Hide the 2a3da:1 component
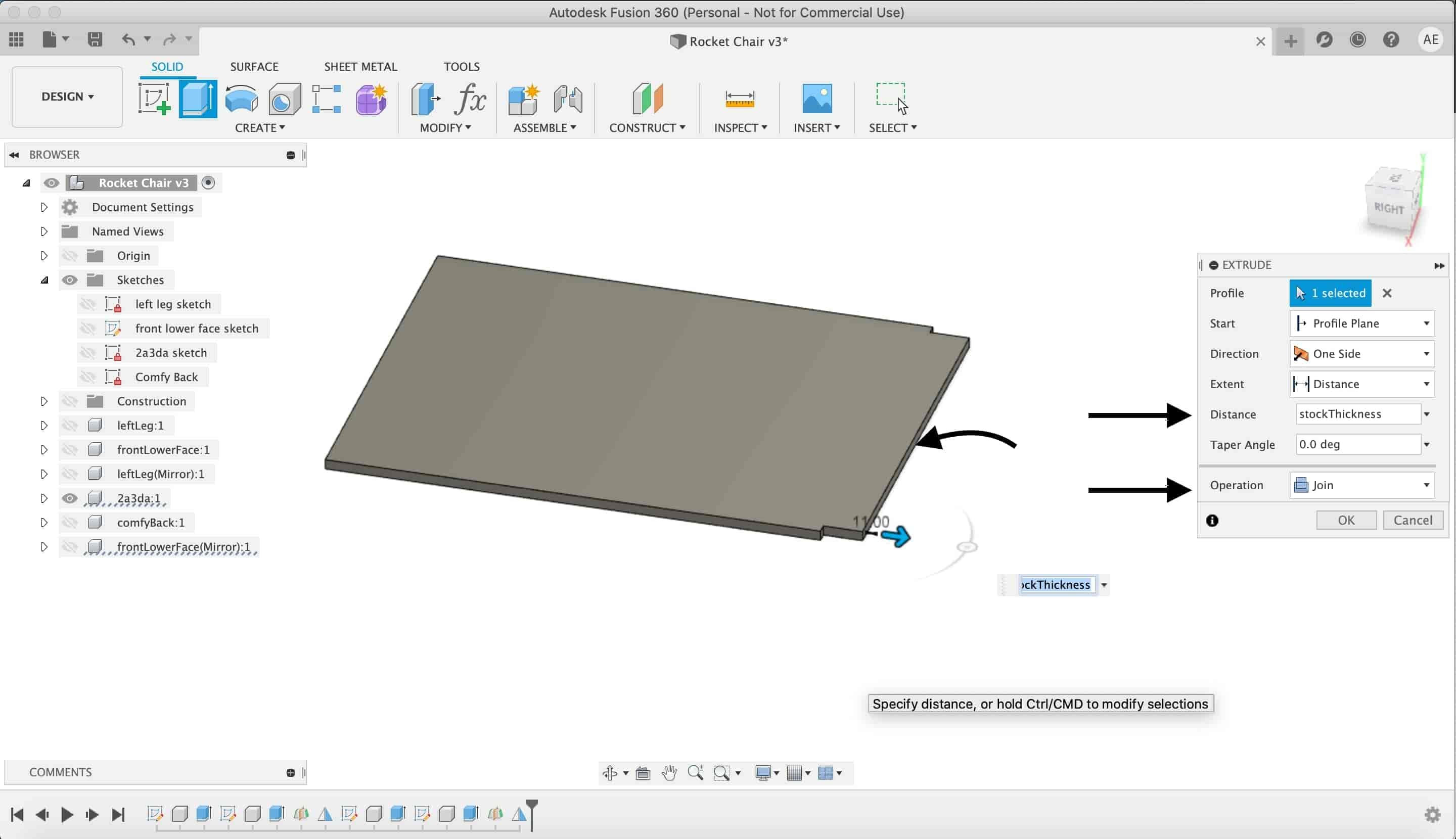 tap(70, 498)
